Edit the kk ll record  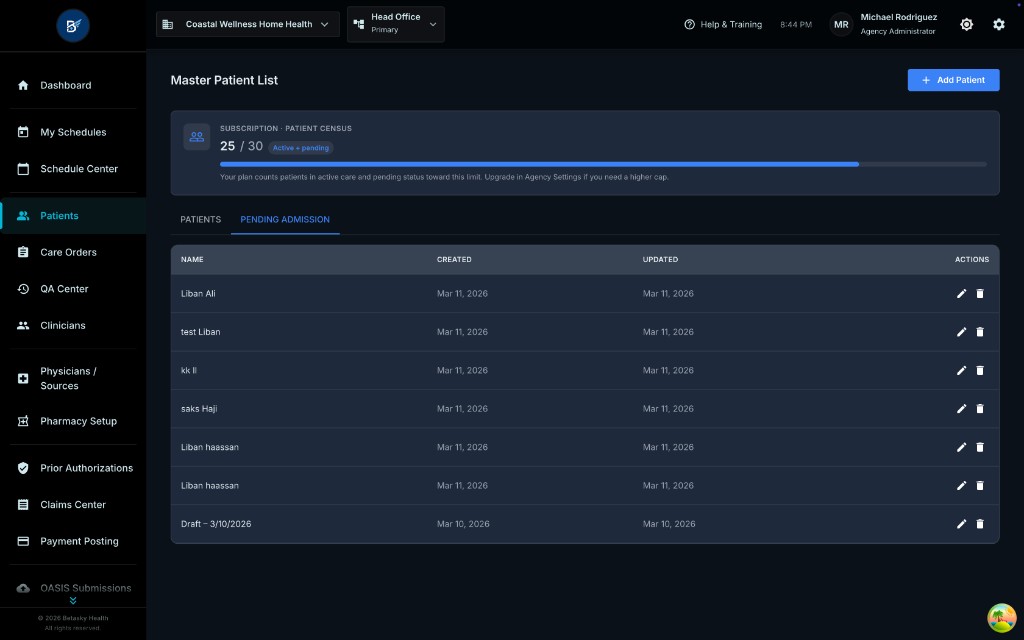pyautogui.click(x=961, y=370)
